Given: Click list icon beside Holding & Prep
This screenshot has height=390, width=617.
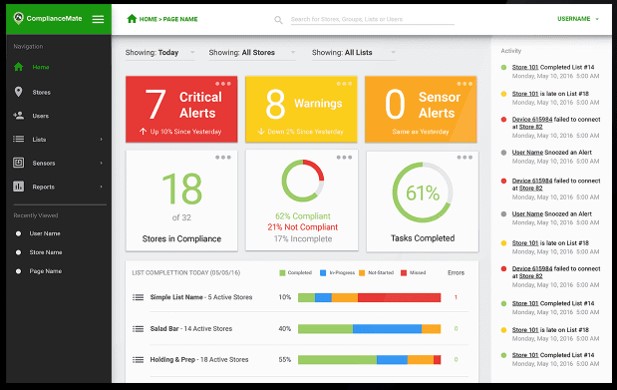Looking at the screenshot, I should [x=138, y=359].
